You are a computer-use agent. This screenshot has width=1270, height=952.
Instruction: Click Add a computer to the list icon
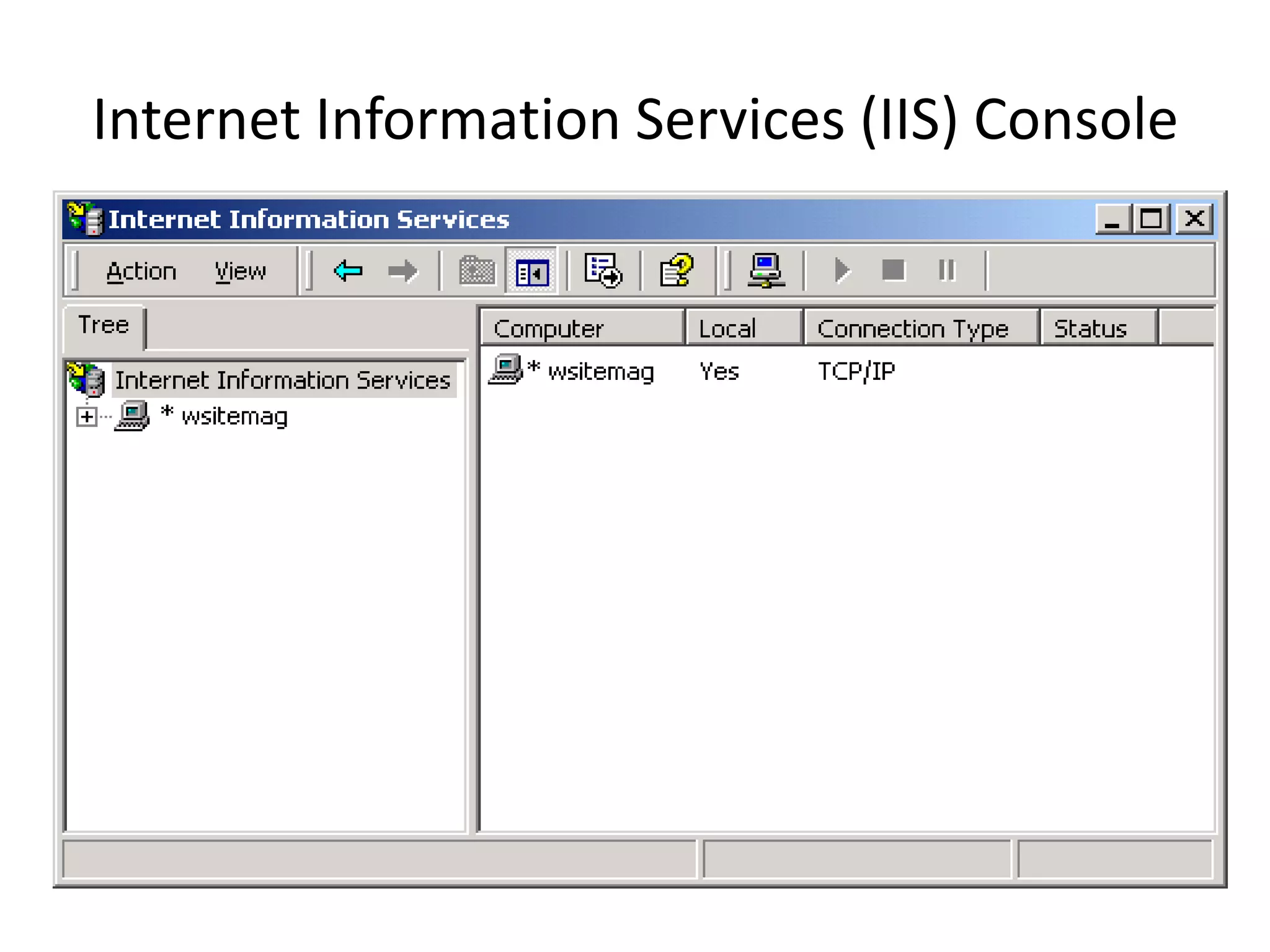coord(766,271)
